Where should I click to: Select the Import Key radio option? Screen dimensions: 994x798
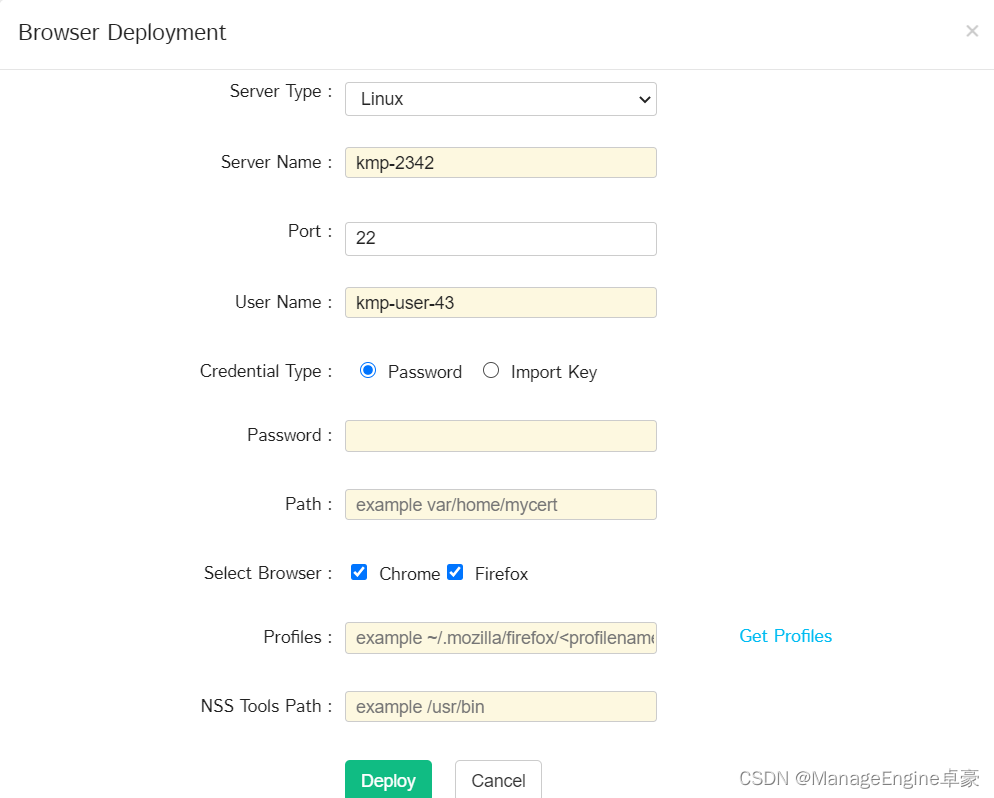pos(491,370)
